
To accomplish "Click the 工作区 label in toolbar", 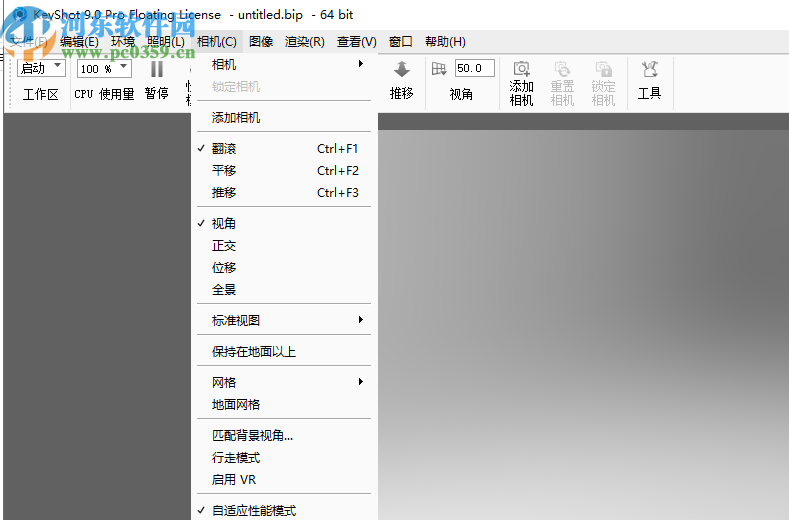I will pos(41,94).
